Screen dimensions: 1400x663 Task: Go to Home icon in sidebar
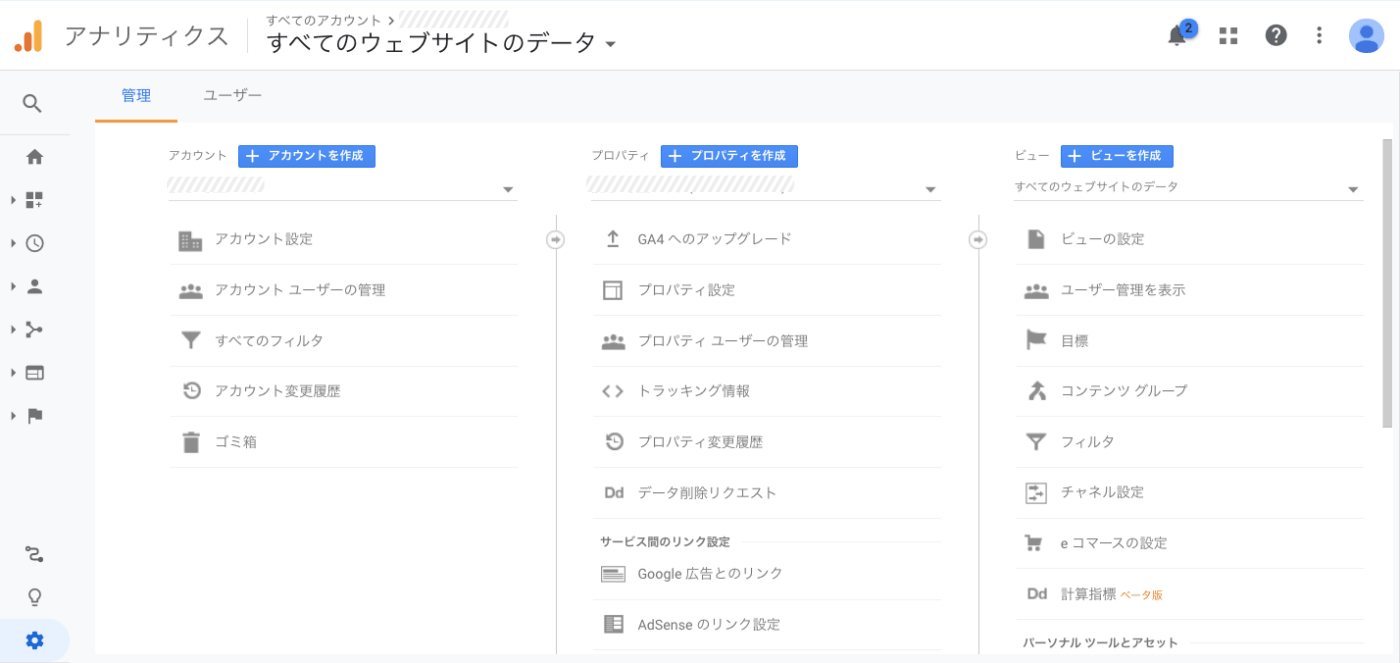coord(34,157)
